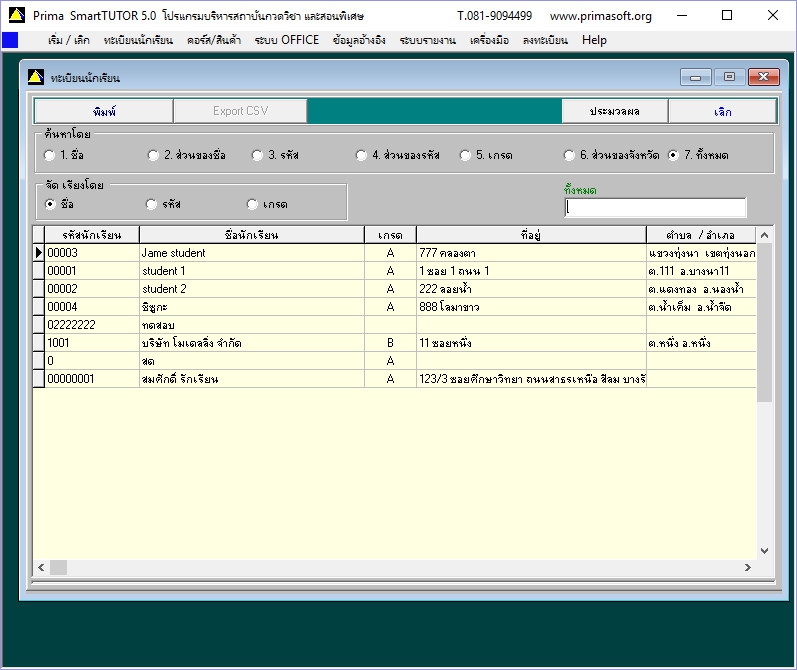Viewport: 797px width, 670px height.
Task: Click the horizontal scroll left arrow
Action: (41, 567)
